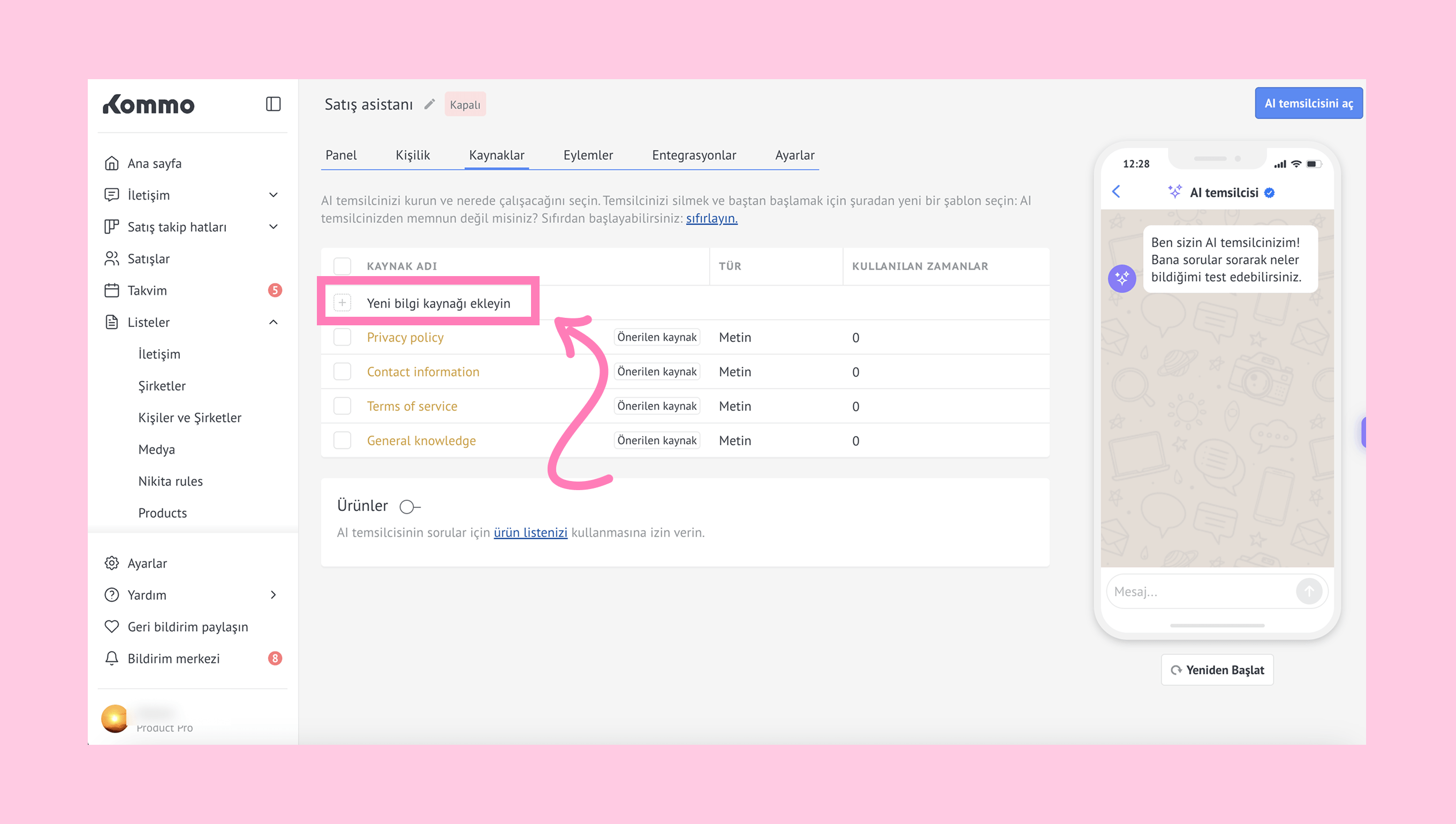Click the plus icon to add knowledge source
The width and height of the screenshot is (1456, 824).
pos(342,303)
